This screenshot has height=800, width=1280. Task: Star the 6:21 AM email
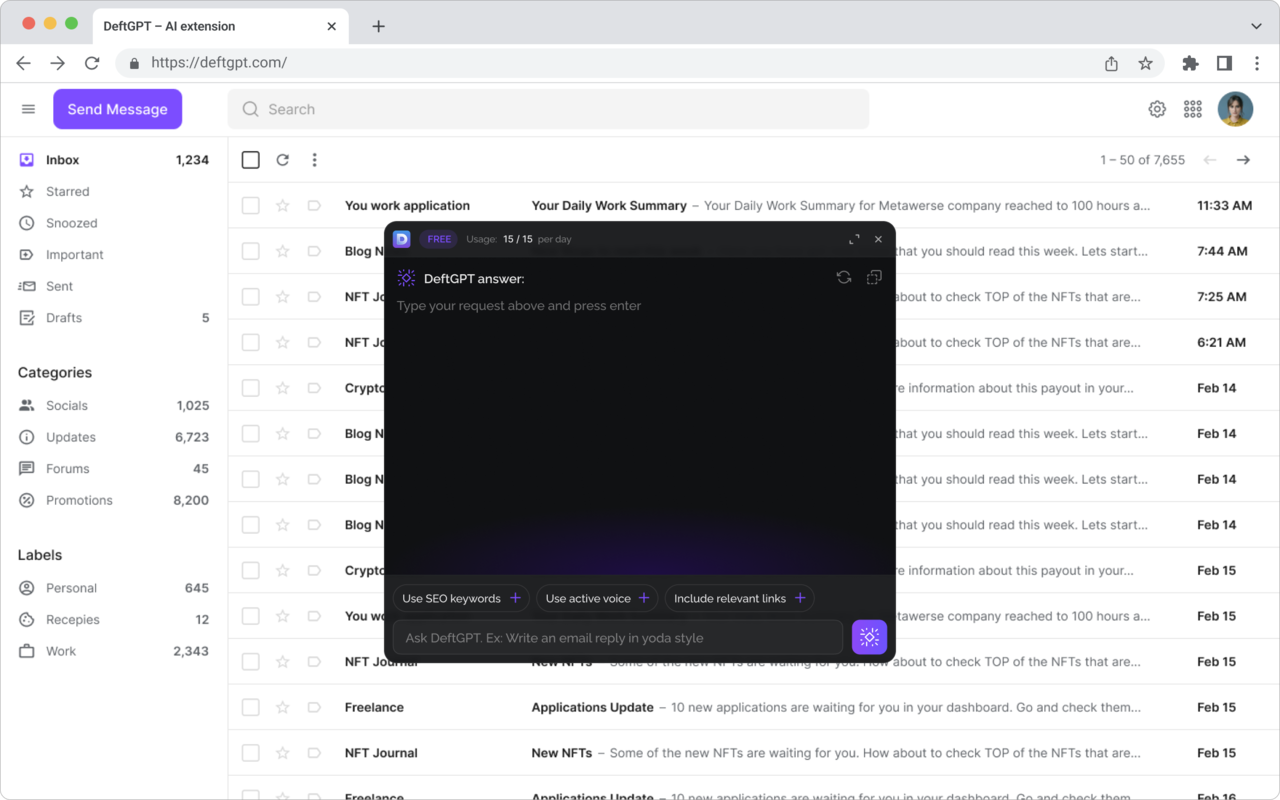[283, 342]
